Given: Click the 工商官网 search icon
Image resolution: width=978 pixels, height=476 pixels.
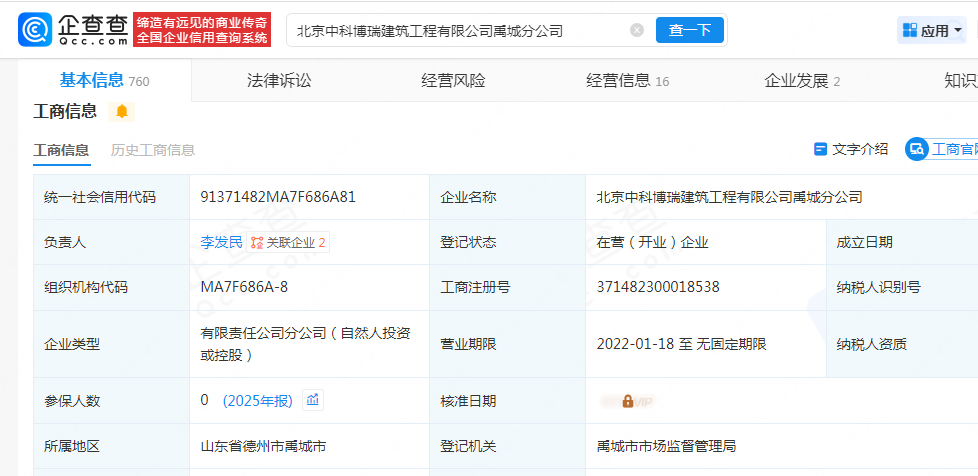Looking at the screenshot, I should point(917,149).
